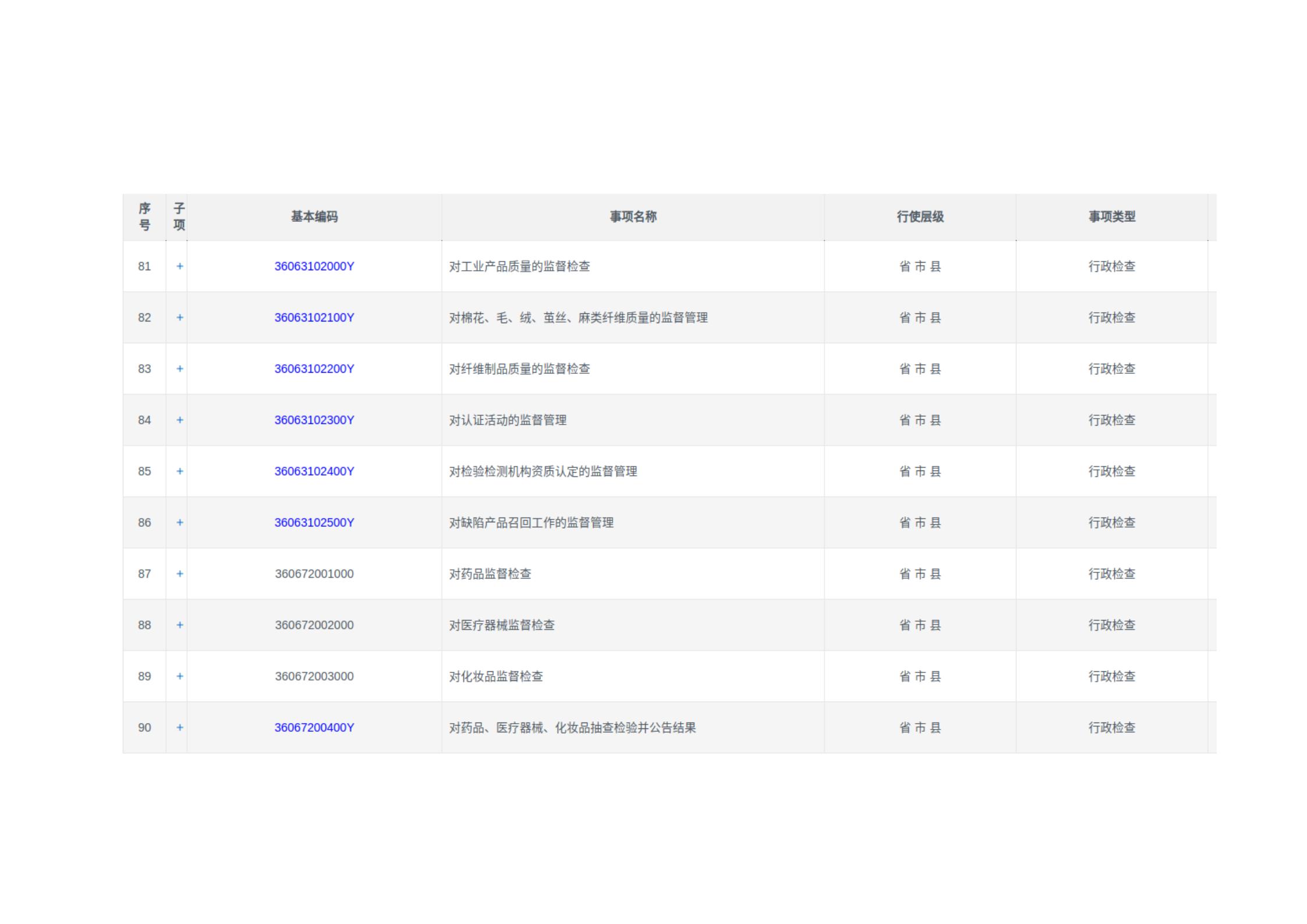The width and height of the screenshot is (1307, 924).
Task: Expand row 89 cosmetics inspection item
Action: point(179,676)
